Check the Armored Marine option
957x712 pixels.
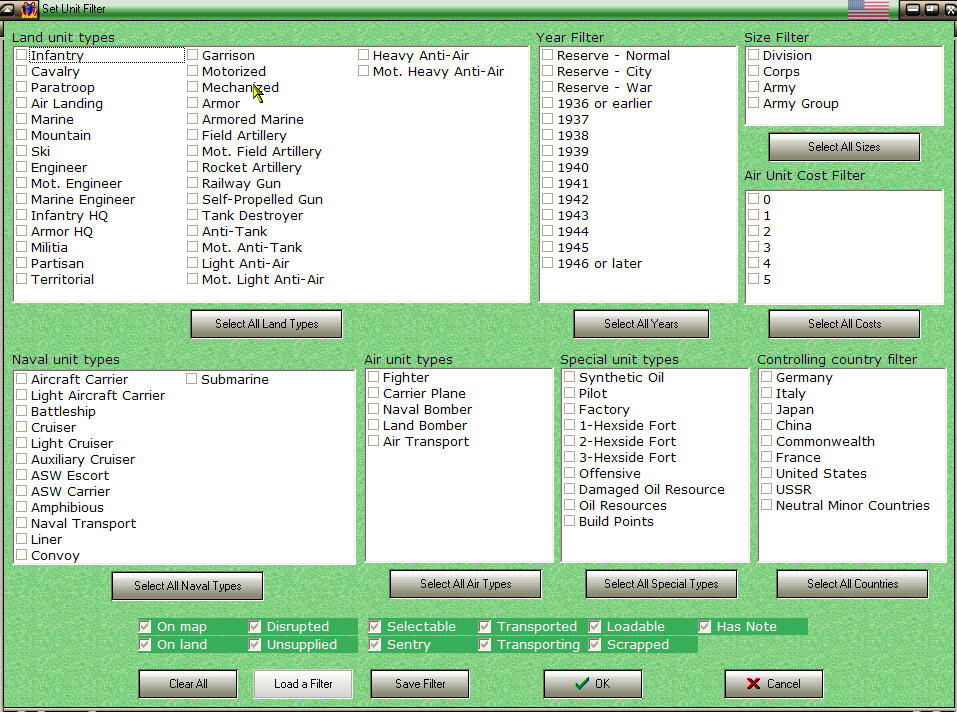coord(193,119)
